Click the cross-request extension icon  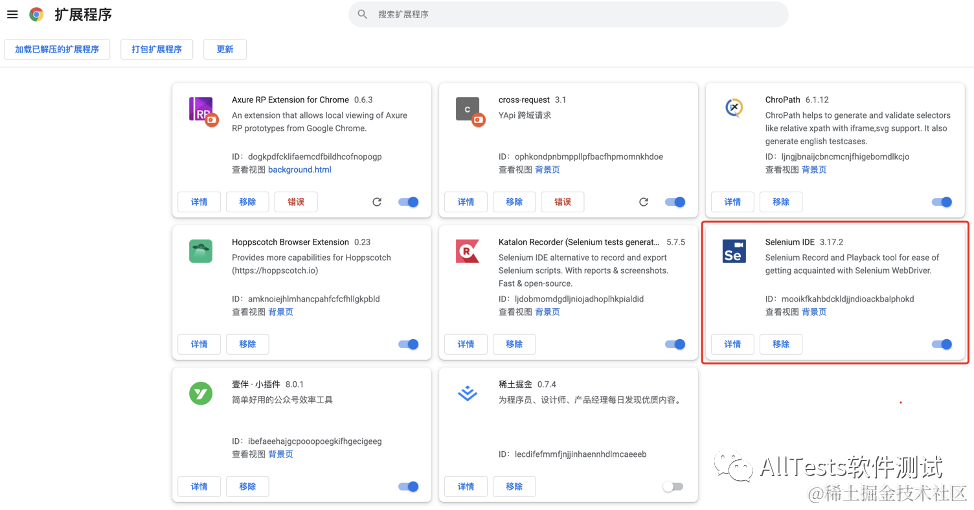pyautogui.click(x=470, y=111)
